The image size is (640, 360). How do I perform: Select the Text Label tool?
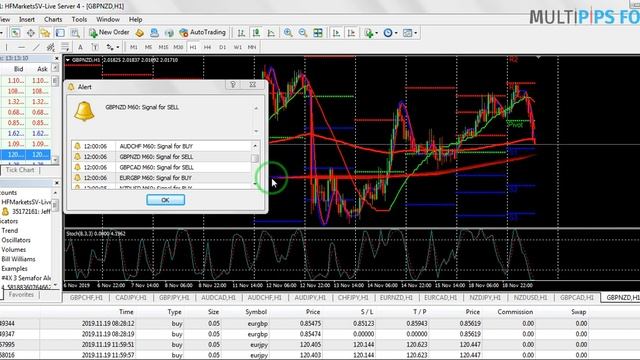[95, 47]
